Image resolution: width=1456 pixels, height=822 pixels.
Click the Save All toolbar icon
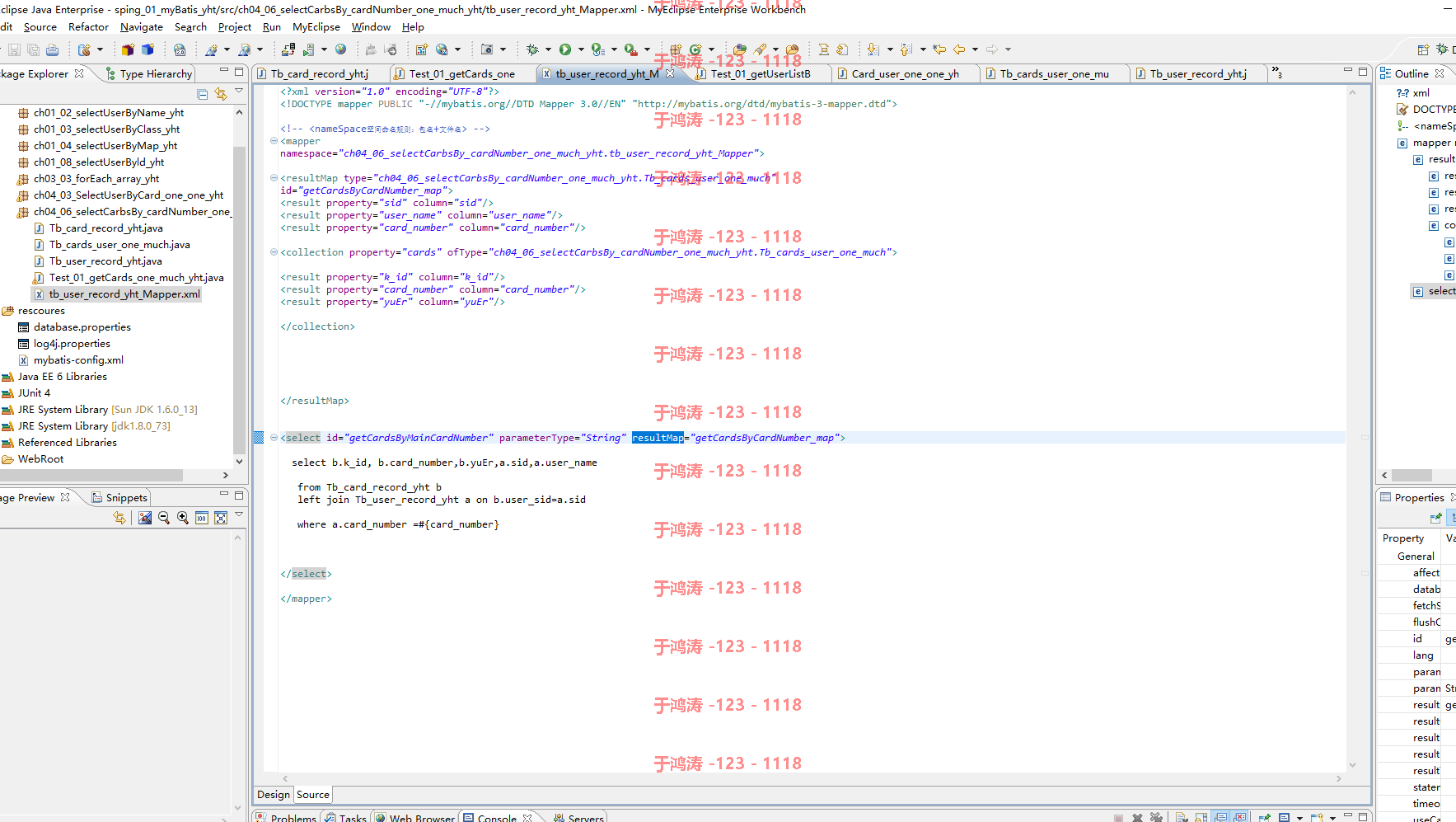point(33,50)
